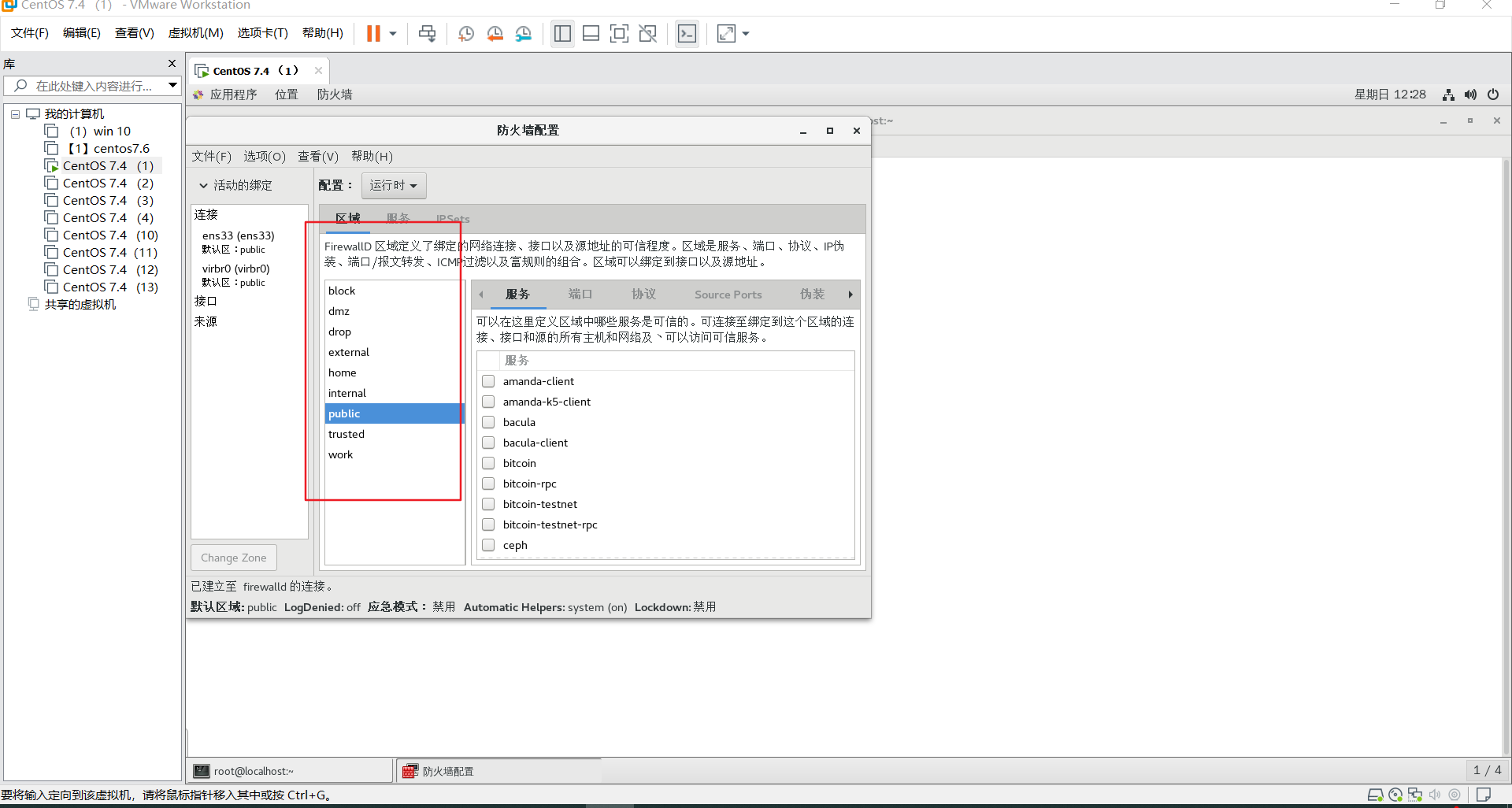Image resolution: width=1512 pixels, height=808 pixels.
Task: Switch to the 端口 tab
Action: [580, 294]
